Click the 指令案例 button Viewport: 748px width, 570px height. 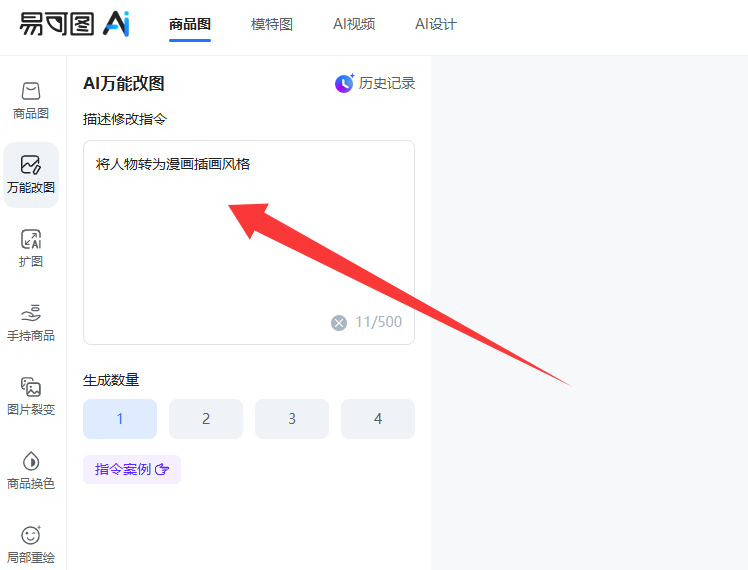[x=132, y=469]
